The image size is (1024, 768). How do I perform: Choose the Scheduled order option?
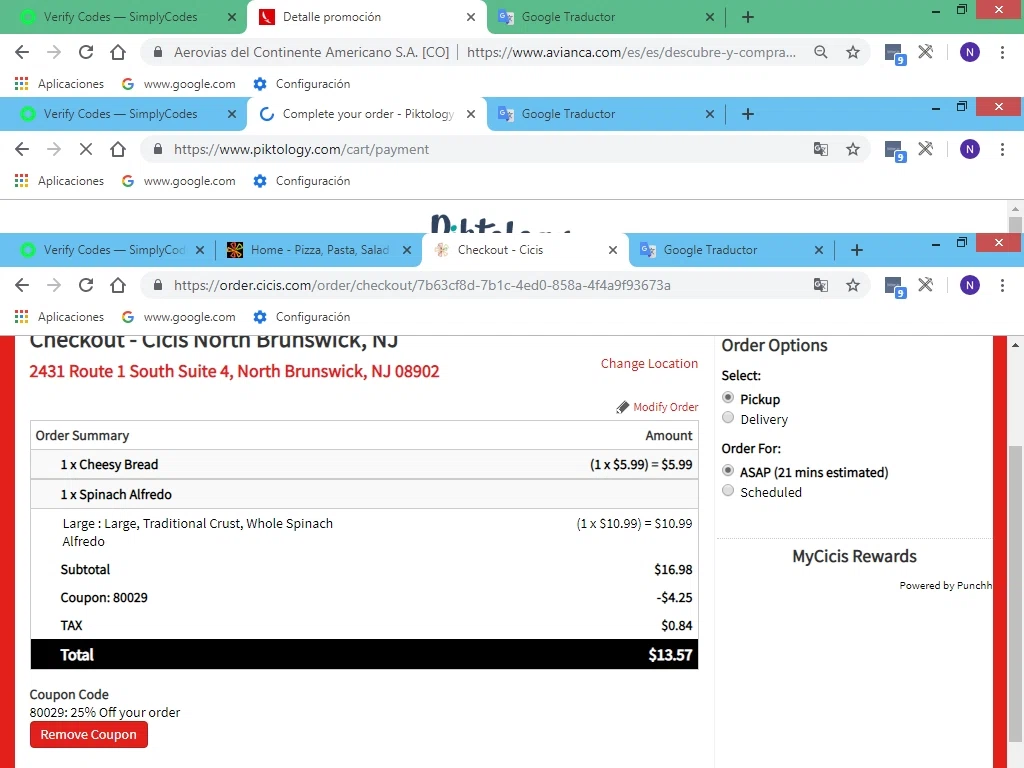point(728,491)
